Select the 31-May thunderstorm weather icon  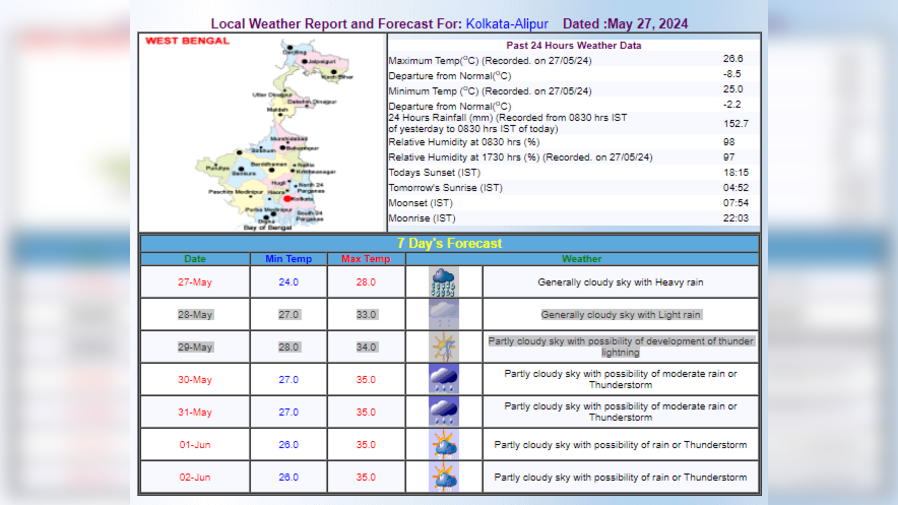pos(443,412)
